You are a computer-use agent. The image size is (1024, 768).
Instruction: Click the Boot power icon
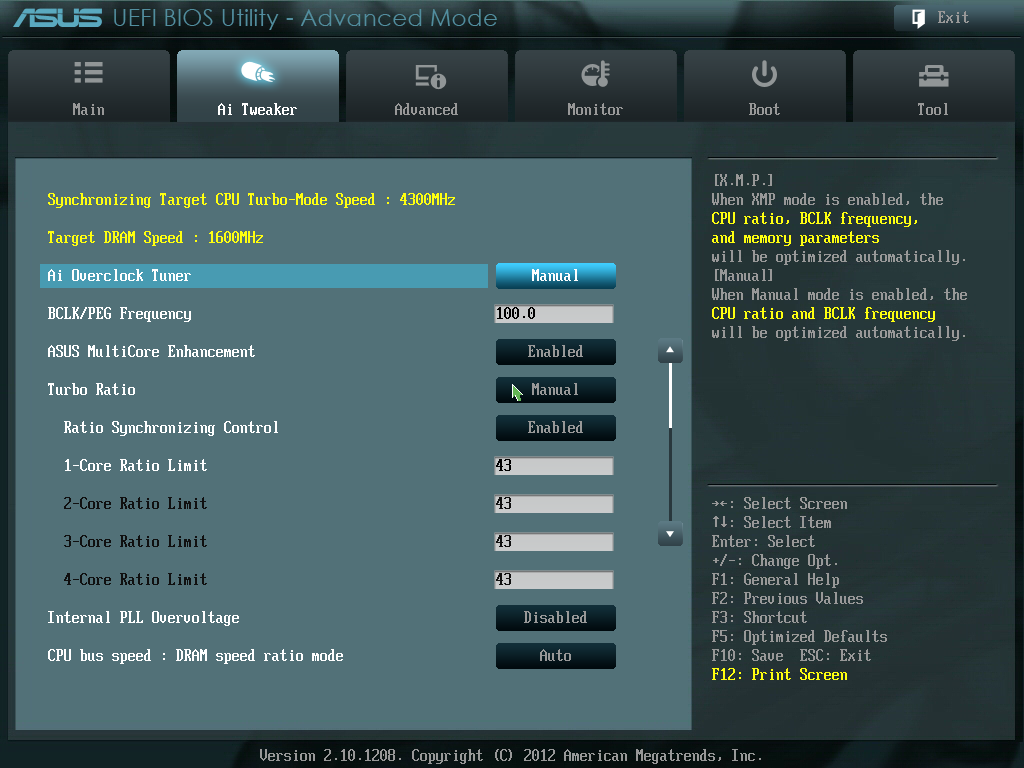click(x=764, y=74)
